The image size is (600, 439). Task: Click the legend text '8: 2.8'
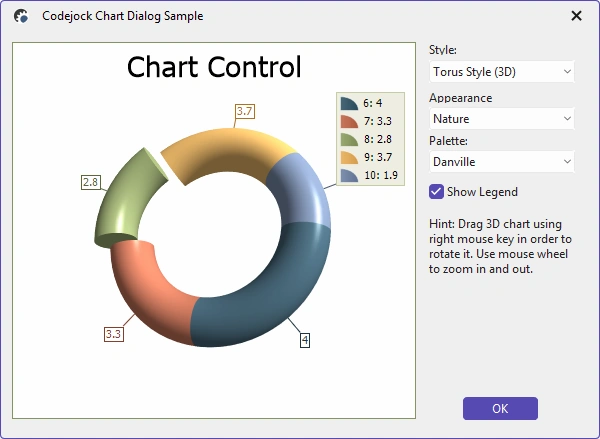coord(378,139)
